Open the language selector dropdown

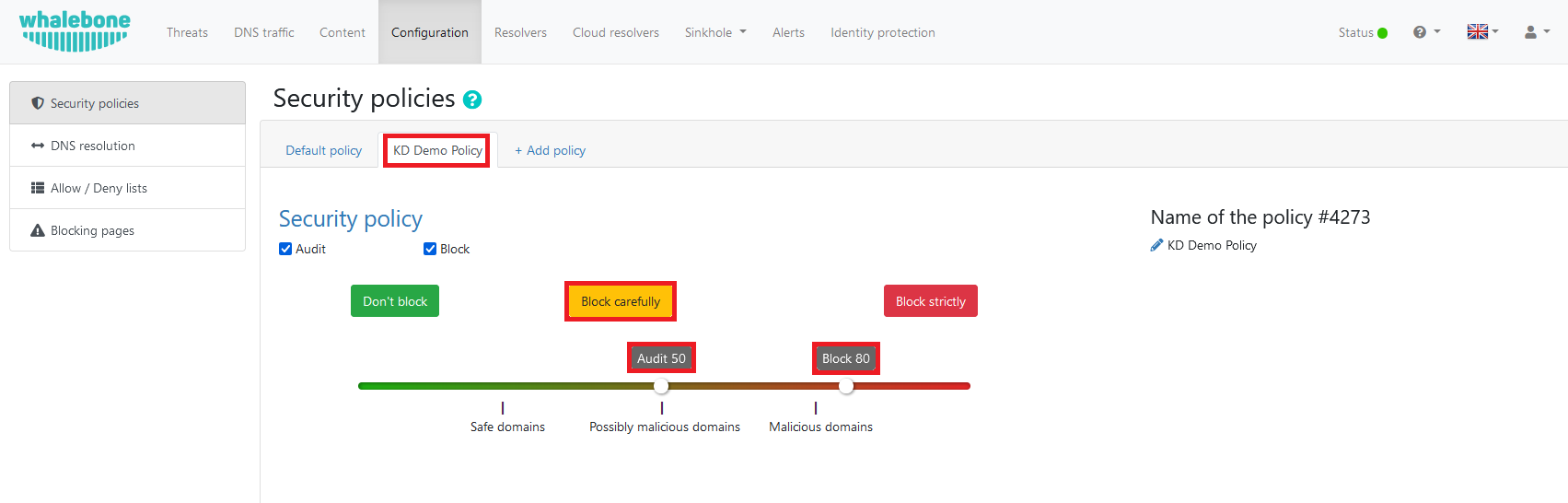[x=1482, y=32]
